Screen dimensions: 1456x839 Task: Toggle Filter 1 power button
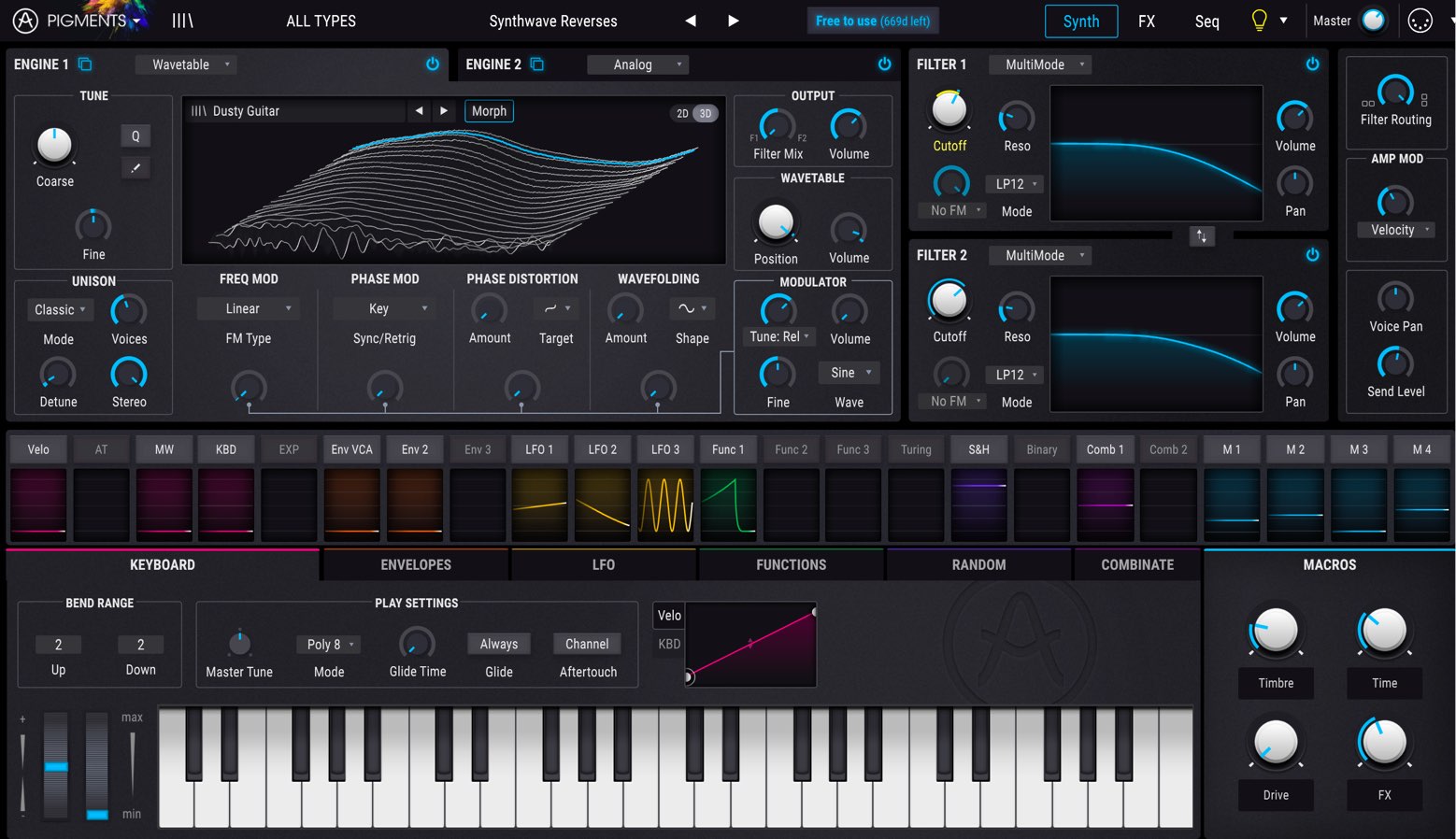coord(1313,64)
